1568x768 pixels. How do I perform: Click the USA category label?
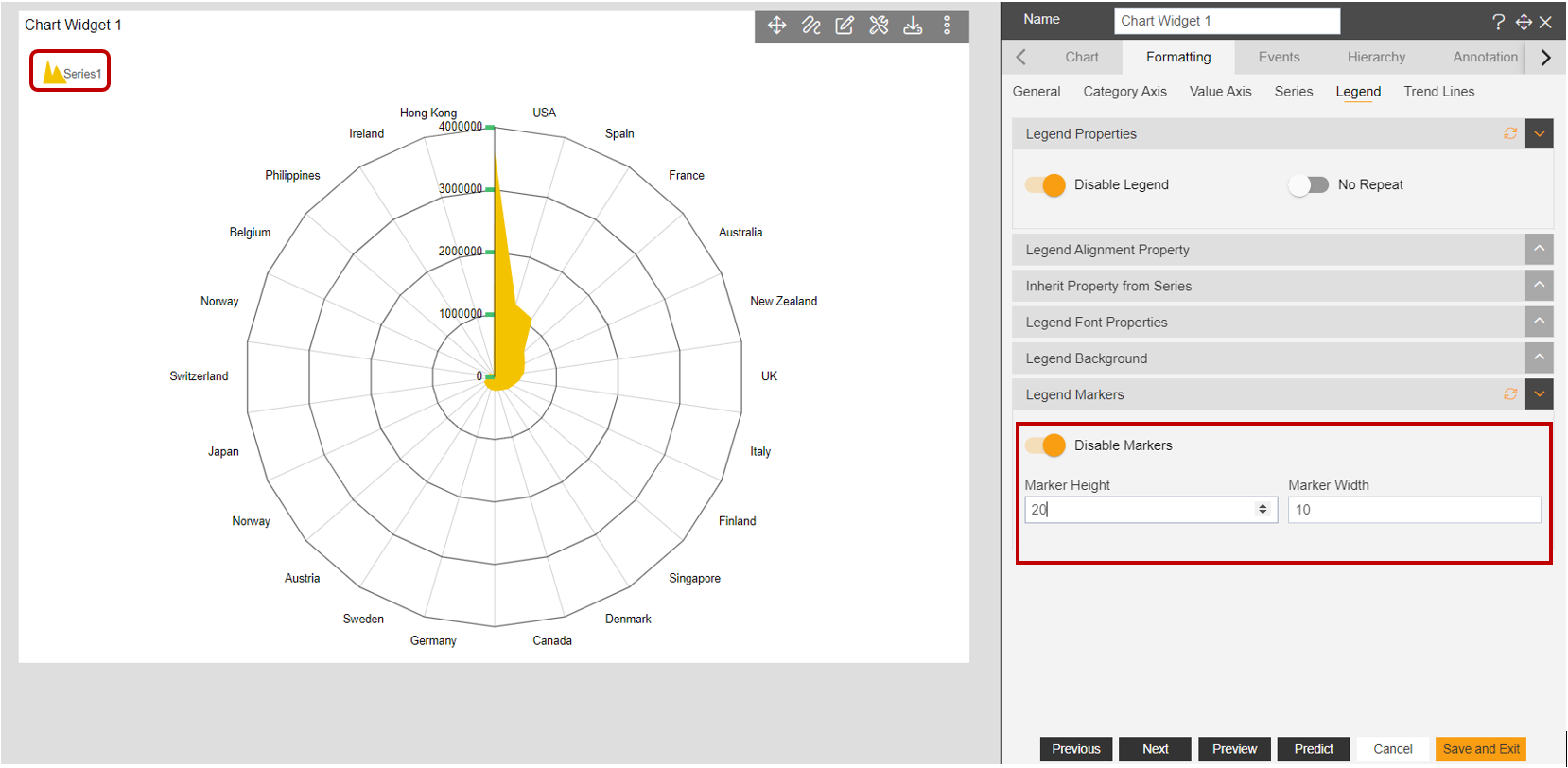pyautogui.click(x=544, y=113)
